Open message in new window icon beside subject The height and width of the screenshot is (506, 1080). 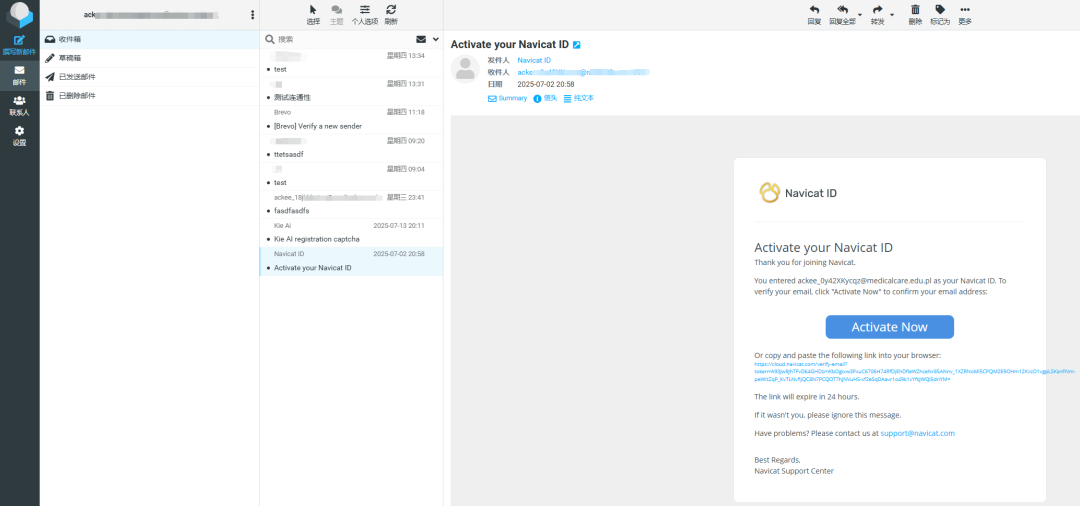(x=576, y=45)
